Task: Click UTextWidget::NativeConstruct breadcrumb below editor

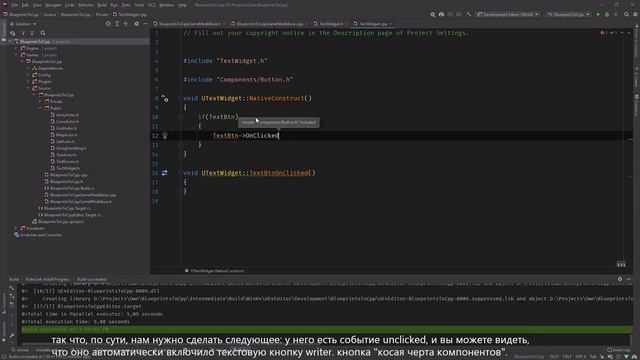Action: 215,271
